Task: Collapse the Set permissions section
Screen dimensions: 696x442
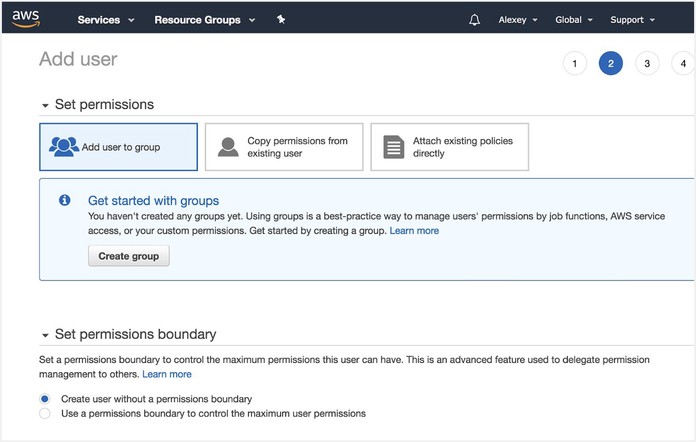Action: point(45,105)
